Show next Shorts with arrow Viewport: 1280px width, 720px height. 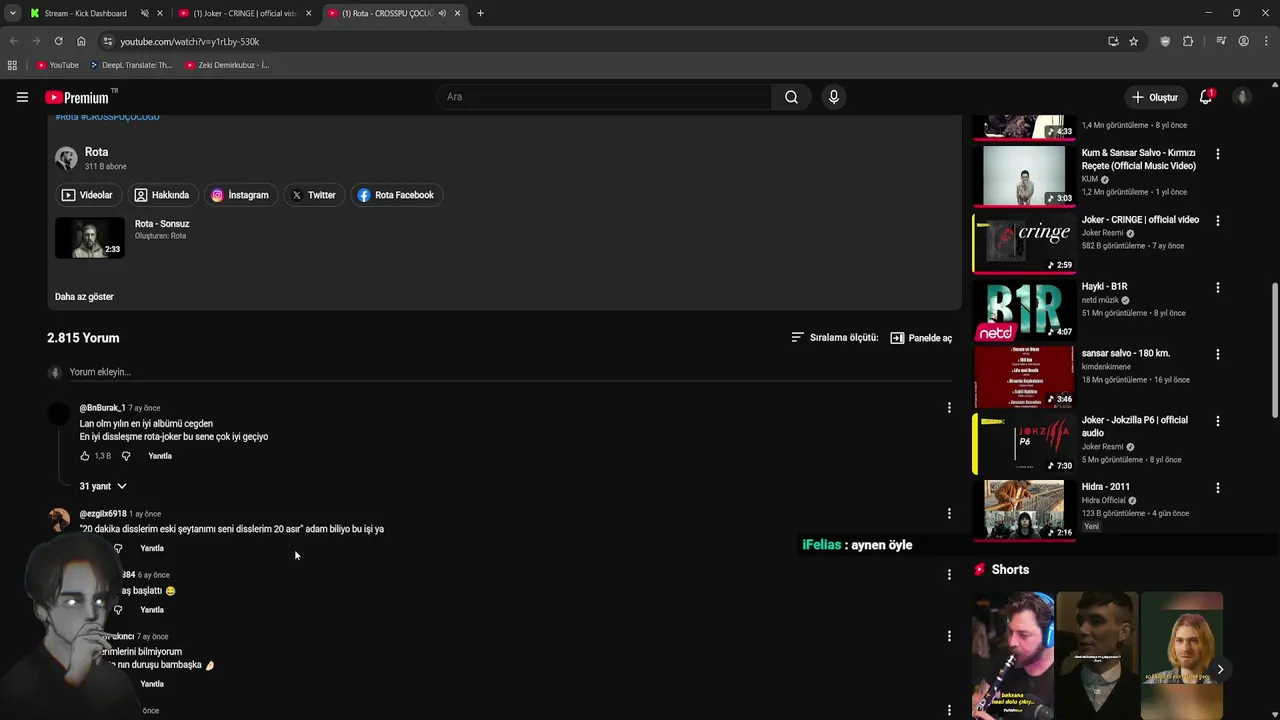click(x=1220, y=670)
